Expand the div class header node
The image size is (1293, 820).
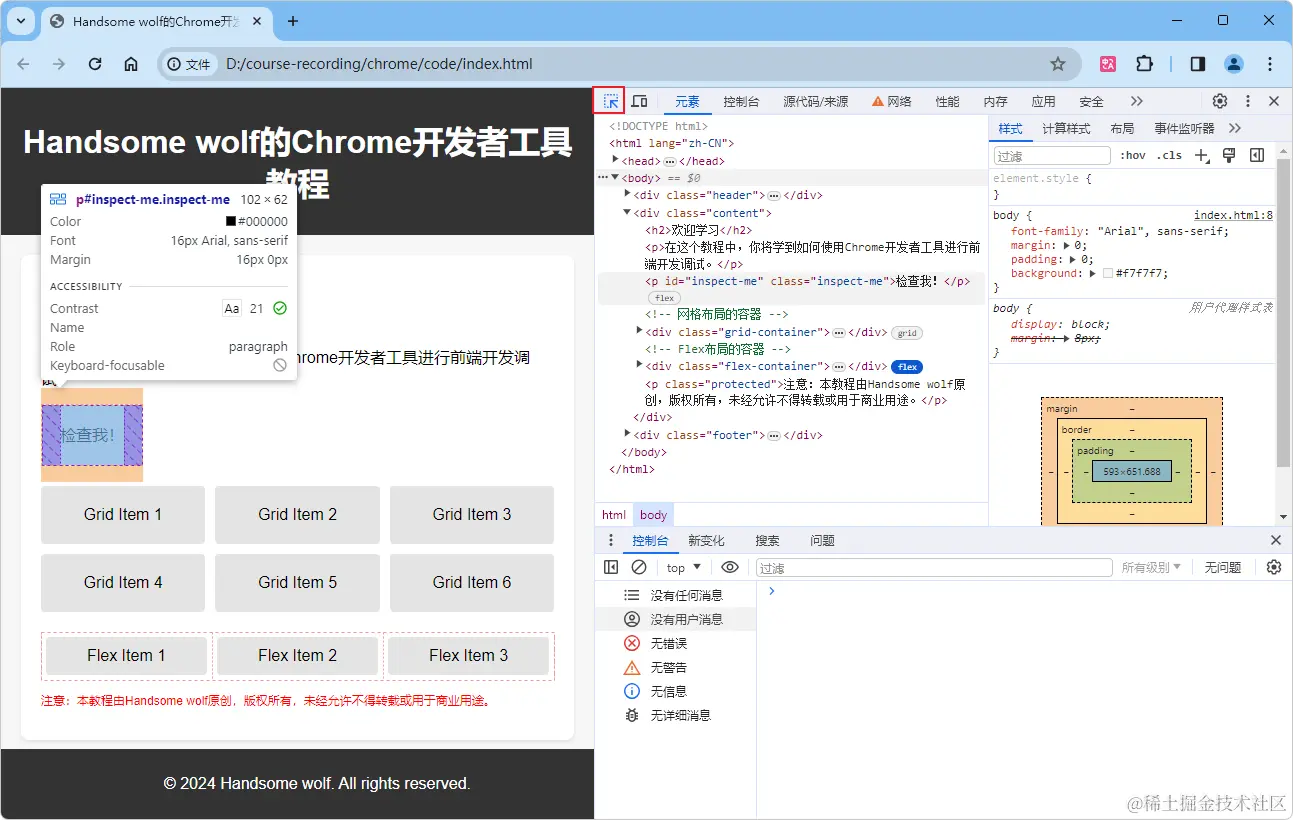pyautogui.click(x=628, y=194)
